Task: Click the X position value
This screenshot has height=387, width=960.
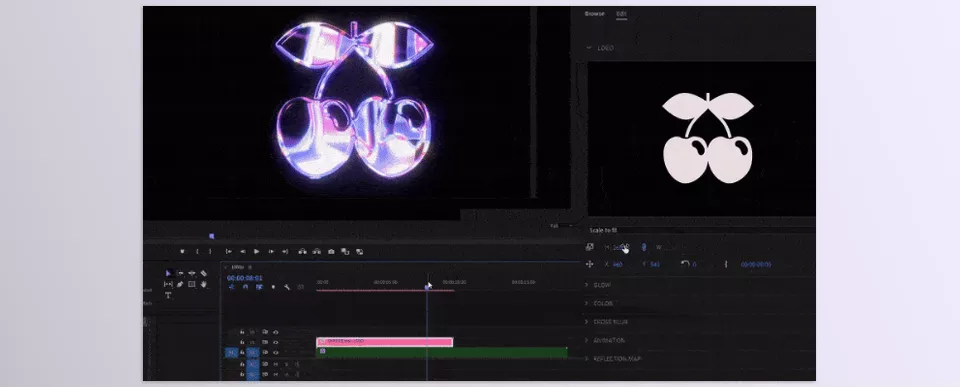Action: (x=618, y=264)
